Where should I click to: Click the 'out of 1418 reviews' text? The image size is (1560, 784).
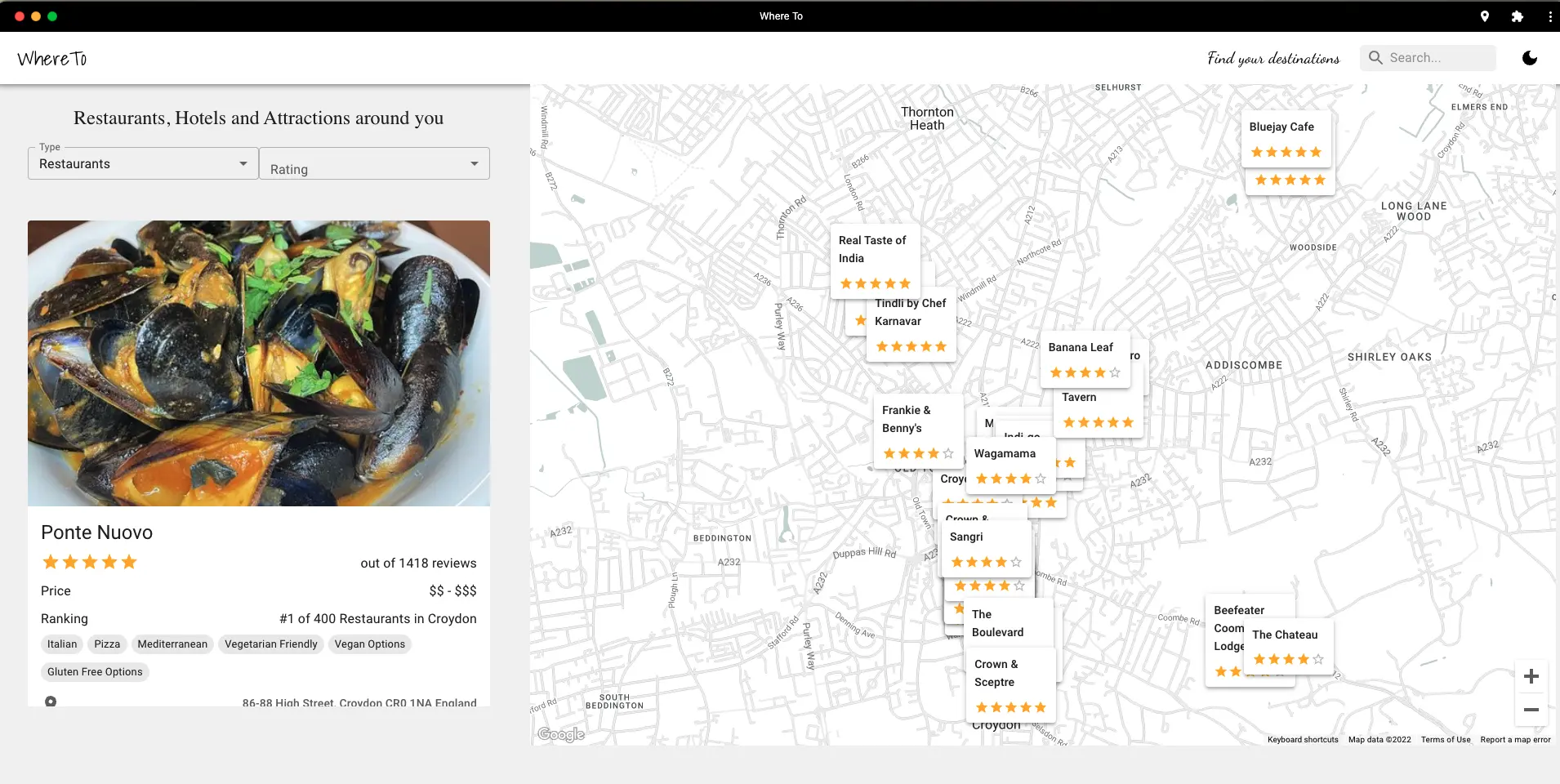pos(418,563)
